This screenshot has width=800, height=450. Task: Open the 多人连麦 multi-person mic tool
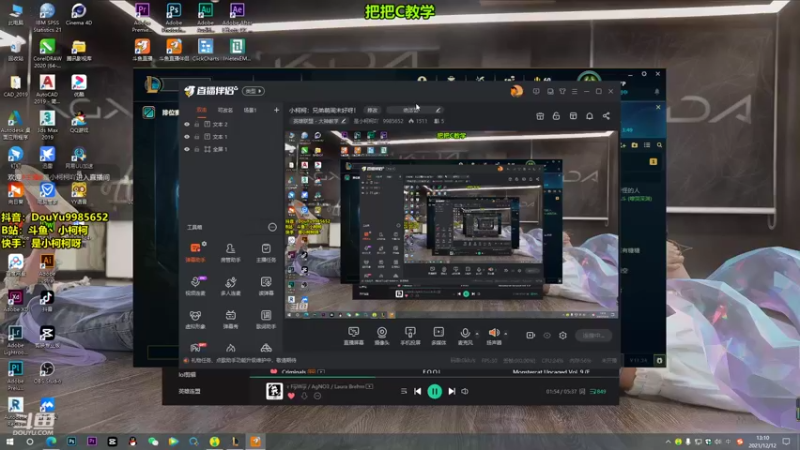[231, 286]
